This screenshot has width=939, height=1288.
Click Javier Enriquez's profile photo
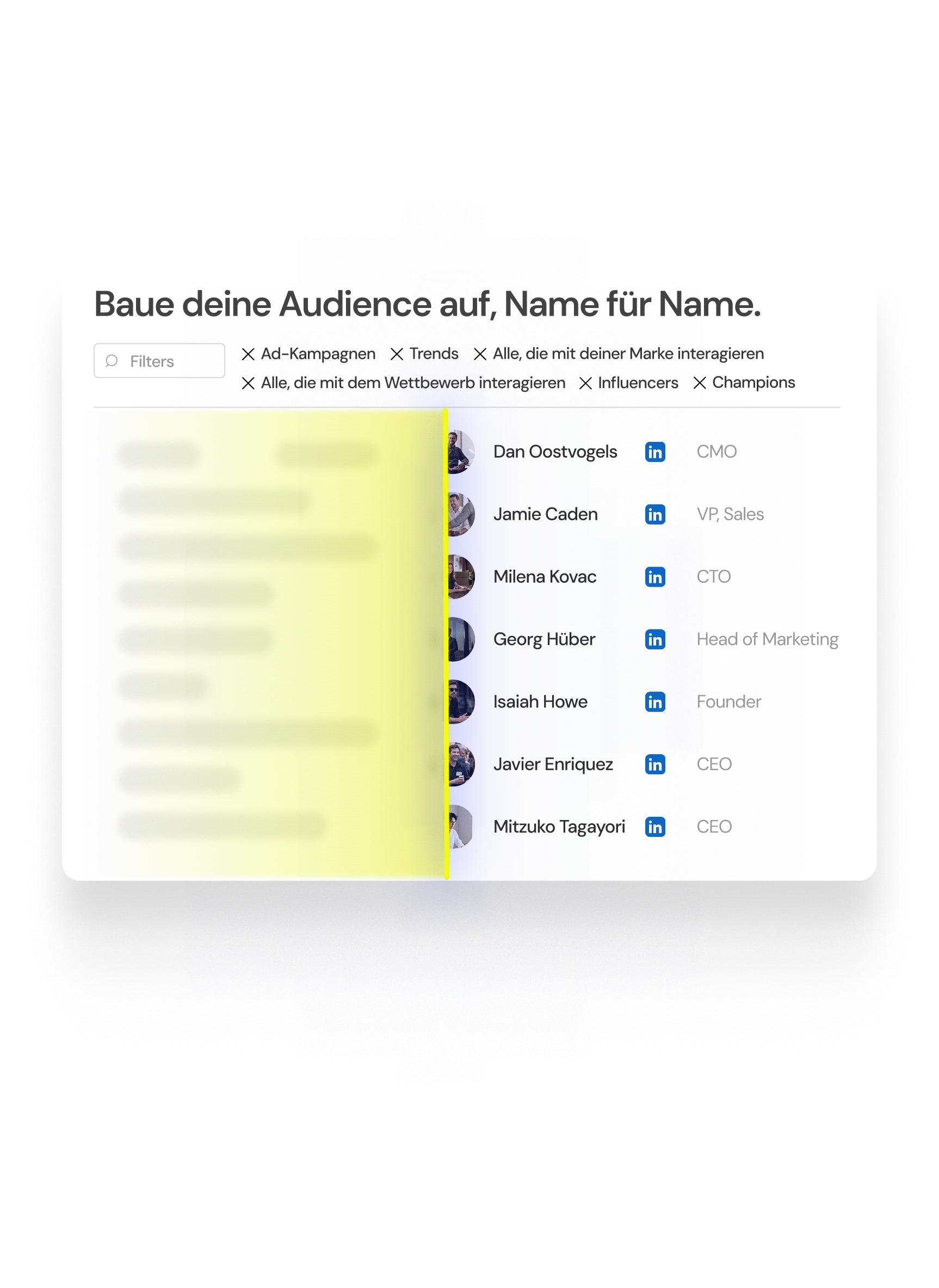461,765
